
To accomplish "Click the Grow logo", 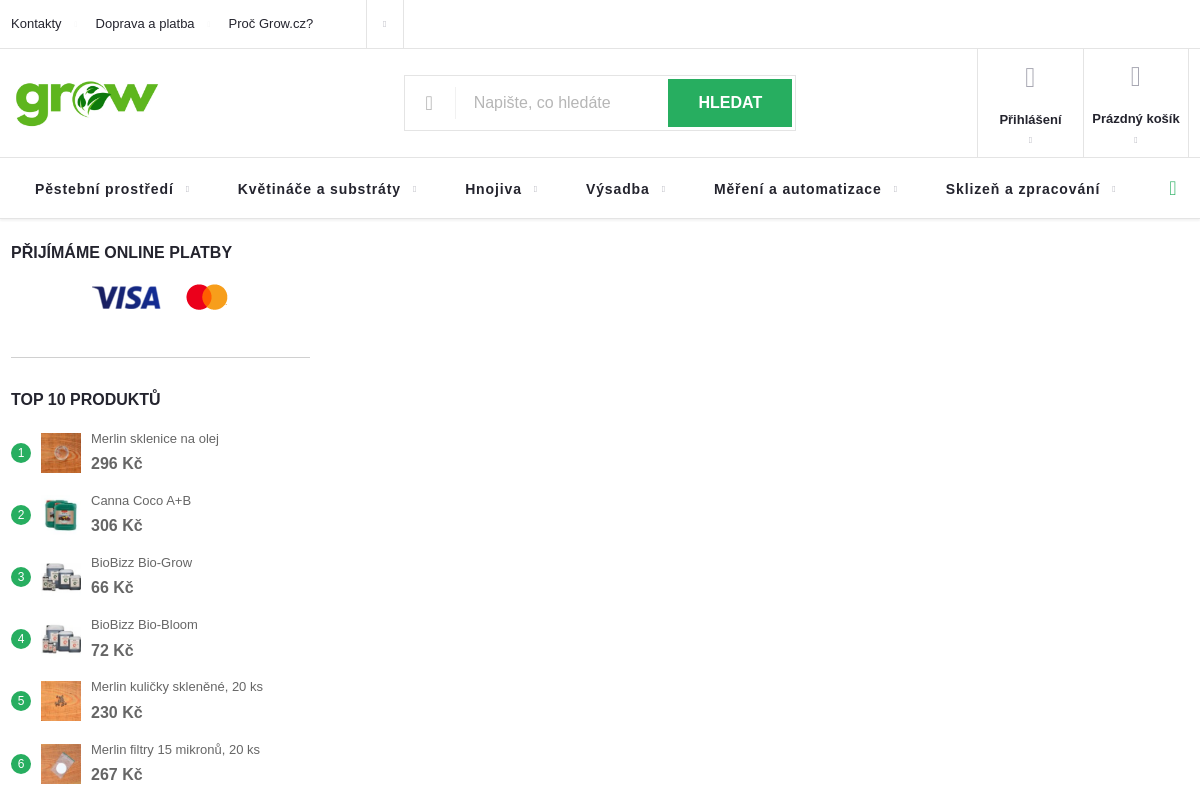I will 87,103.
